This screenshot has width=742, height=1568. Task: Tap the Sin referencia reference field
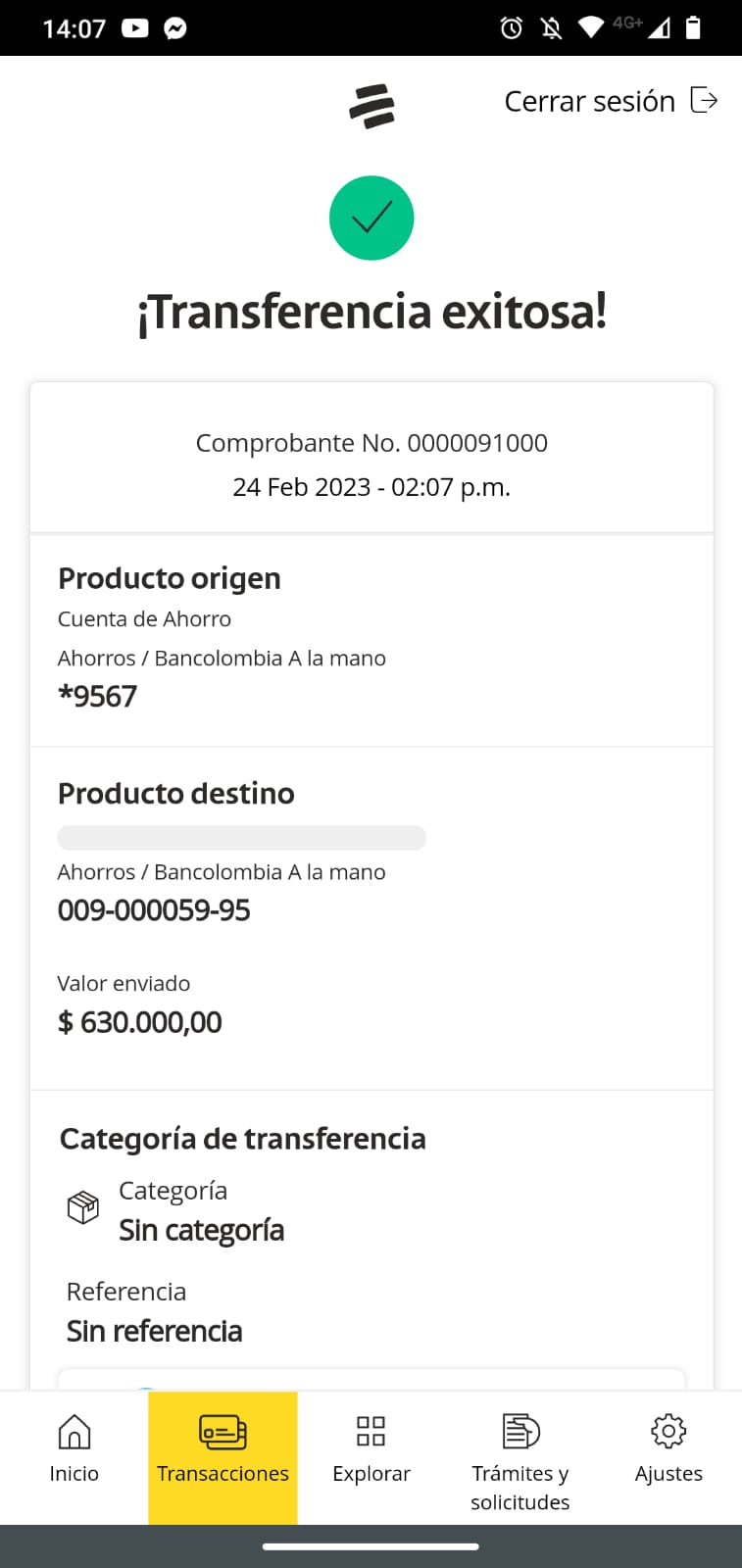[154, 1331]
